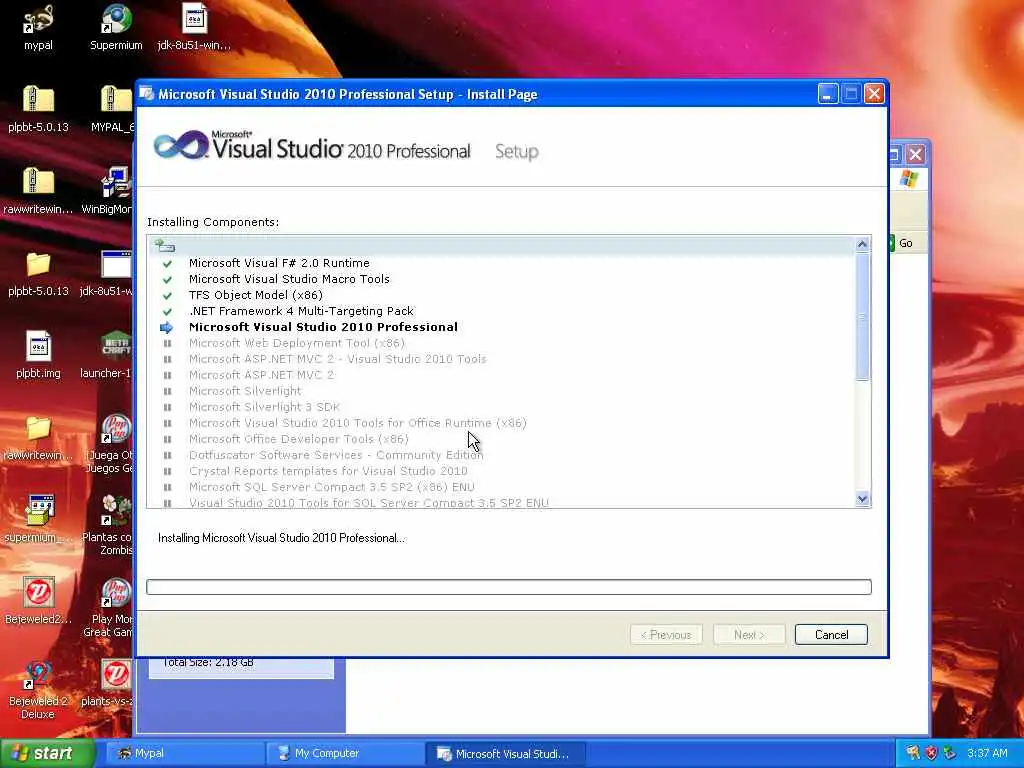
Task: Select Microsoft Office Developer Tools (x86) row
Action: [x=502, y=439]
